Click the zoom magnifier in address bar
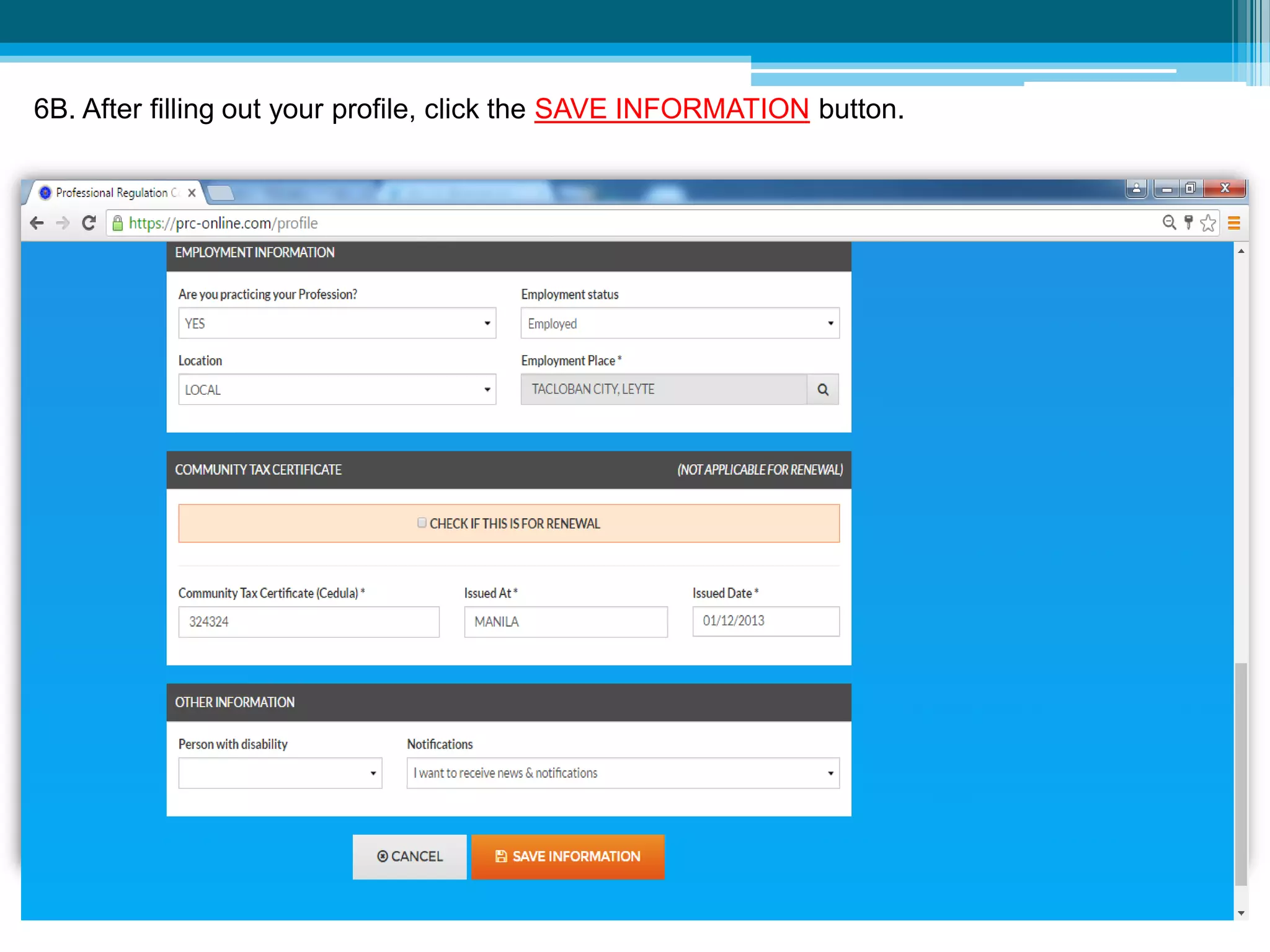This screenshot has height=952, width=1270. tap(1169, 223)
